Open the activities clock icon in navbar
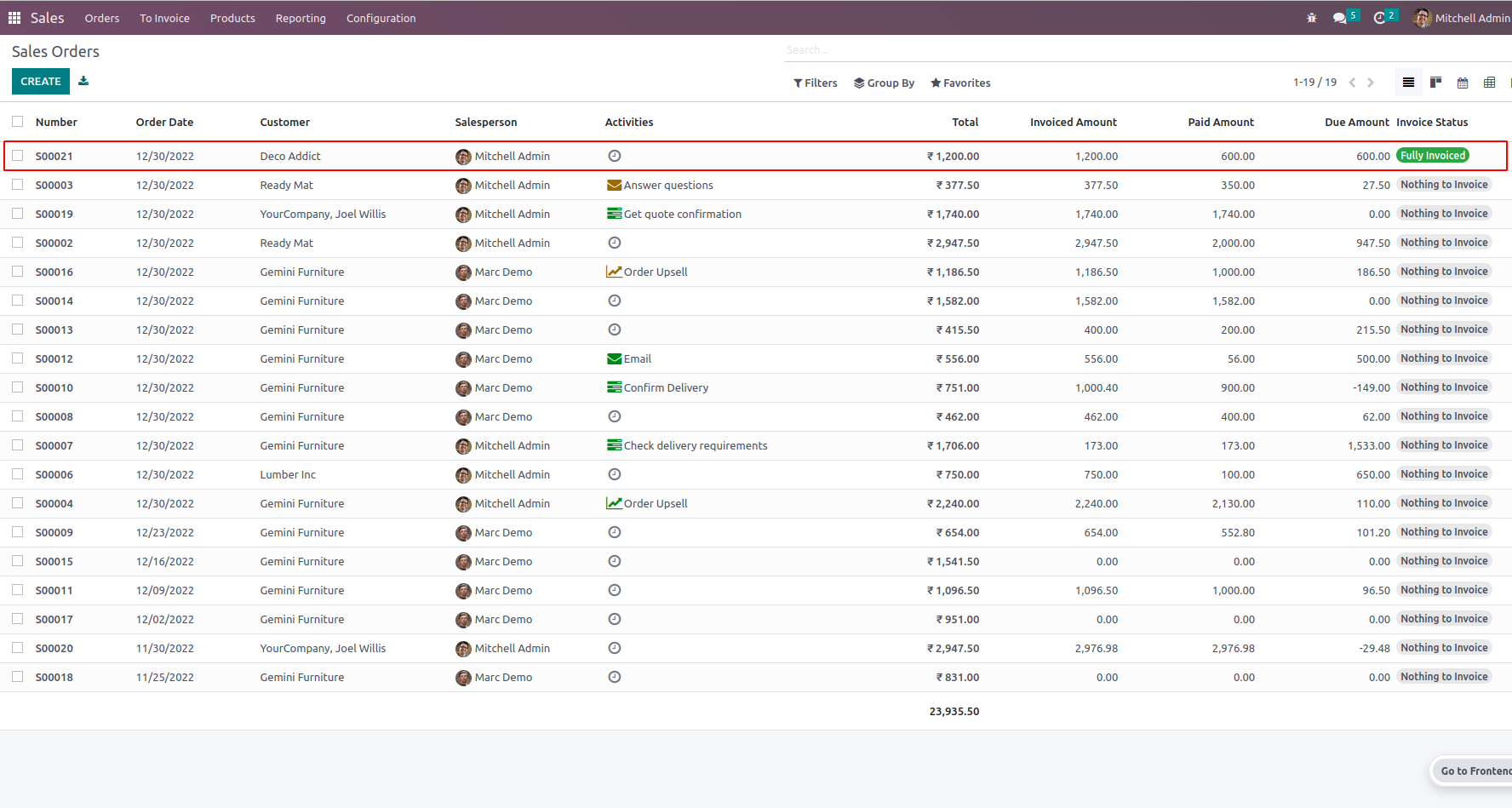The width and height of the screenshot is (1512, 808). (x=1380, y=18)
